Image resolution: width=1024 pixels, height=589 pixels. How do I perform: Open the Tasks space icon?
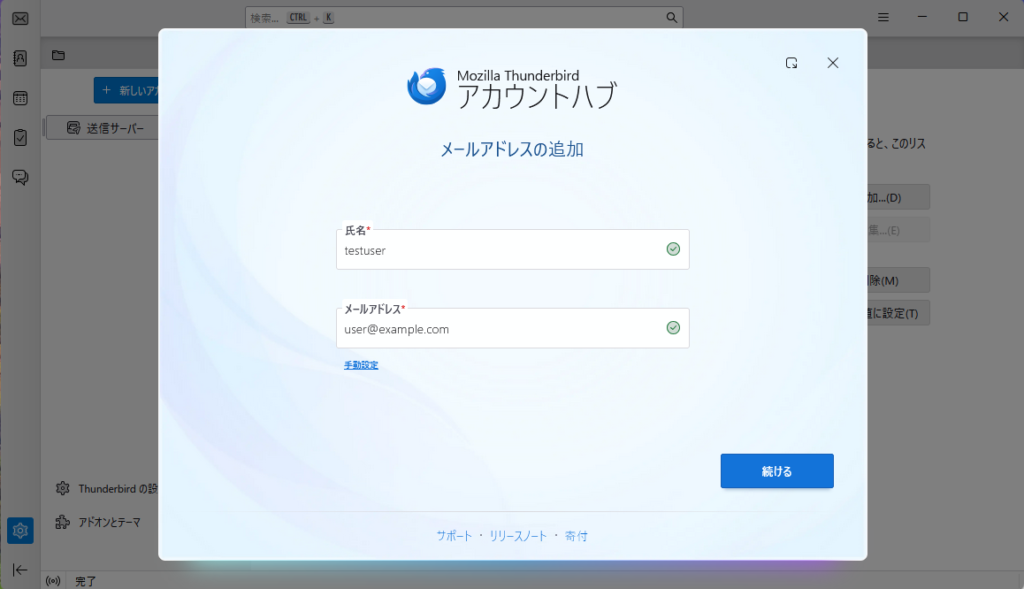pyautogui.click(x=20, y=138)
